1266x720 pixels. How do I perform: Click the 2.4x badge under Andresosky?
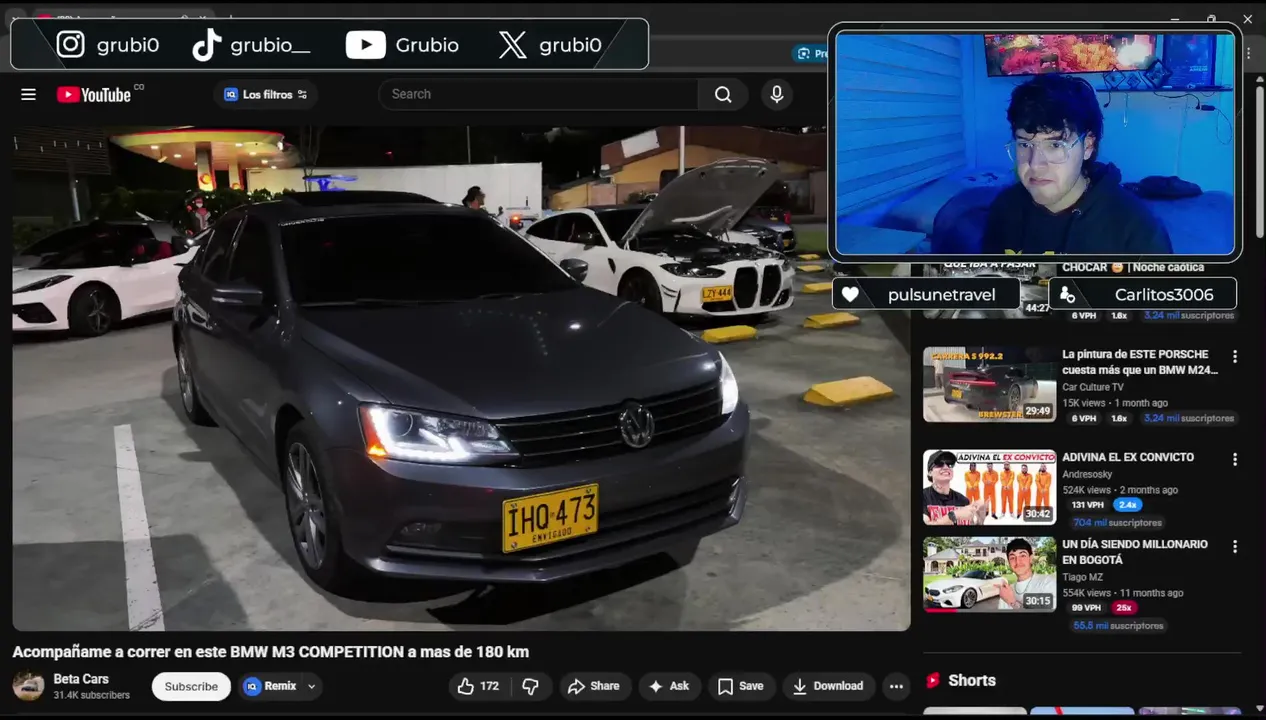click(1127, 505)
